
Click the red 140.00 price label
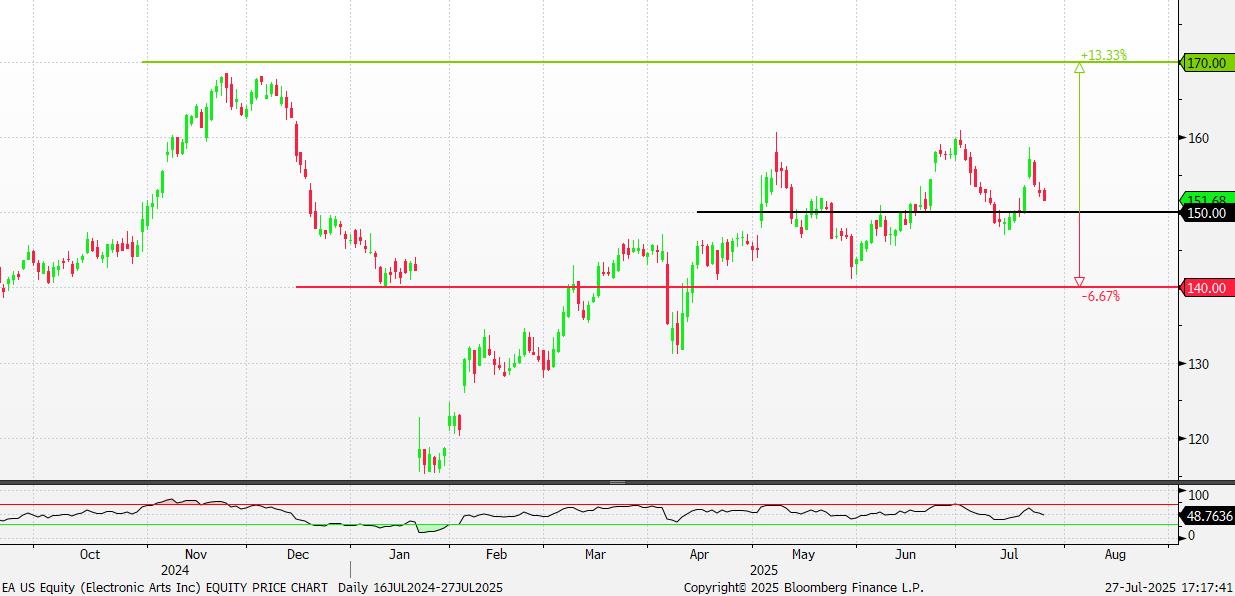pos(1206,288)
